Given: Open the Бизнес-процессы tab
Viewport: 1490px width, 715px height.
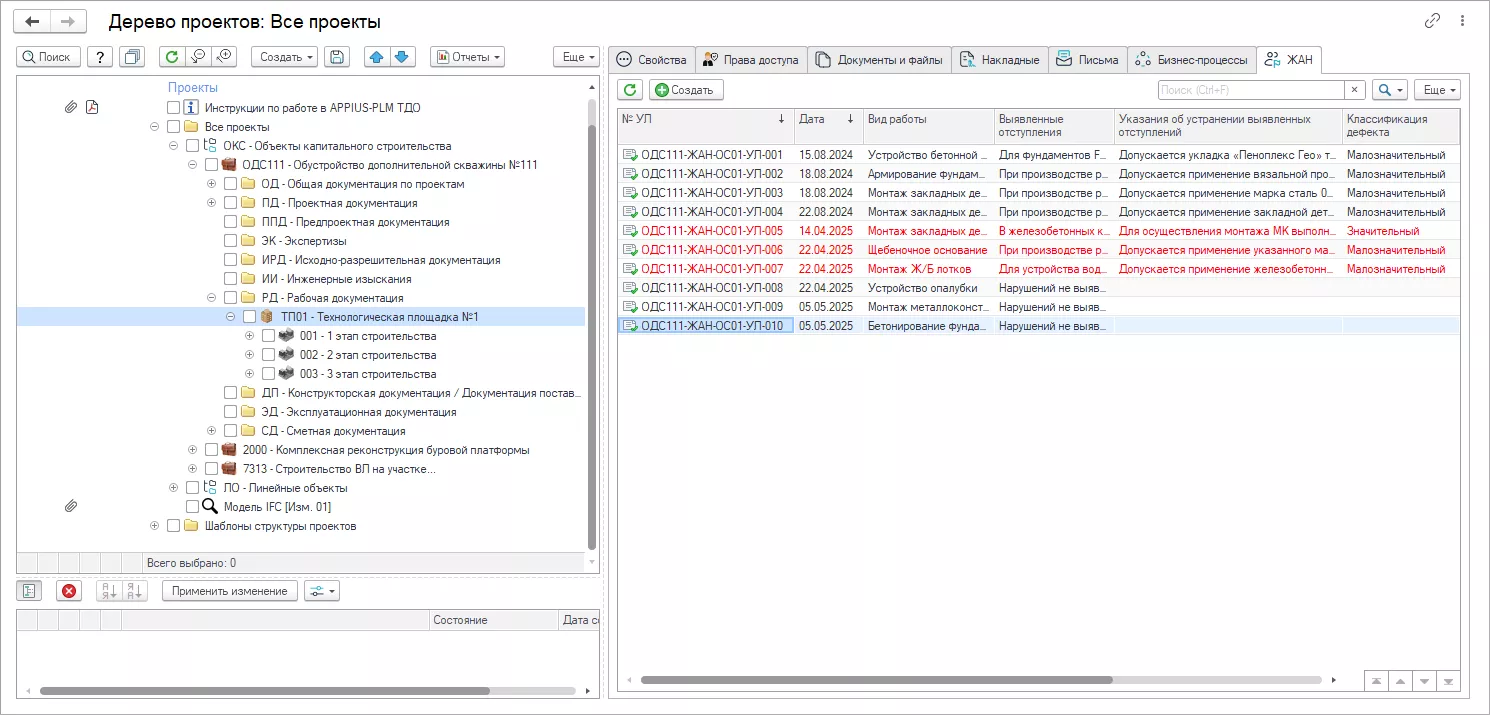Looking at the screenshot, I should [x=1191, y=60].
